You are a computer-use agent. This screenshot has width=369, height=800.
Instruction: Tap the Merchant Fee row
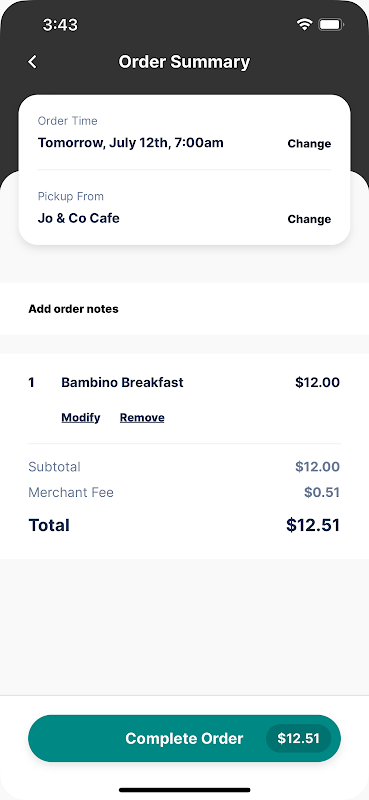(184, 492)
